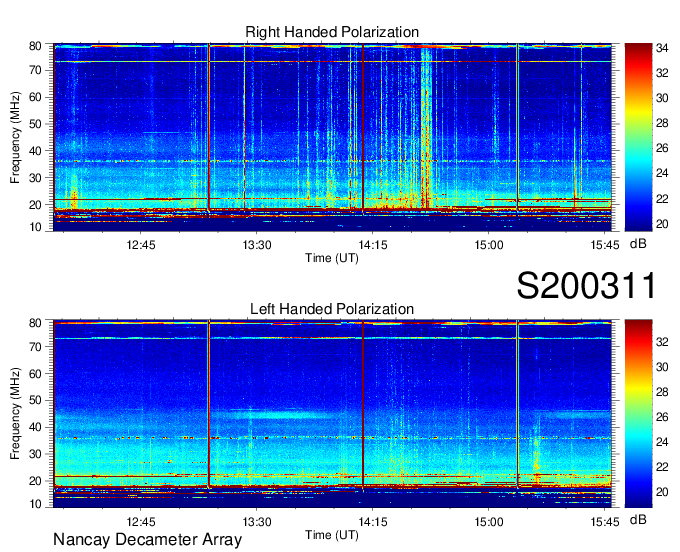
Task: Click the "Nancay Decameter Array" caption
Action: [x=147, y=540]
